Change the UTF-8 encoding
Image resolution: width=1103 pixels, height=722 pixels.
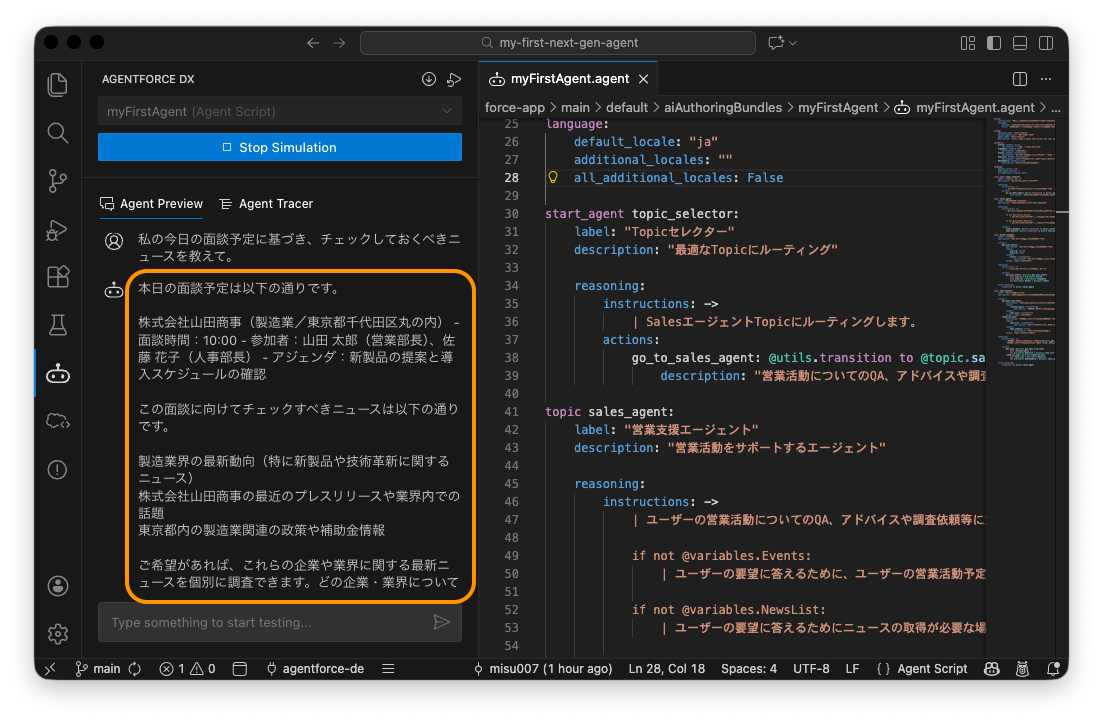click(811, 669)
